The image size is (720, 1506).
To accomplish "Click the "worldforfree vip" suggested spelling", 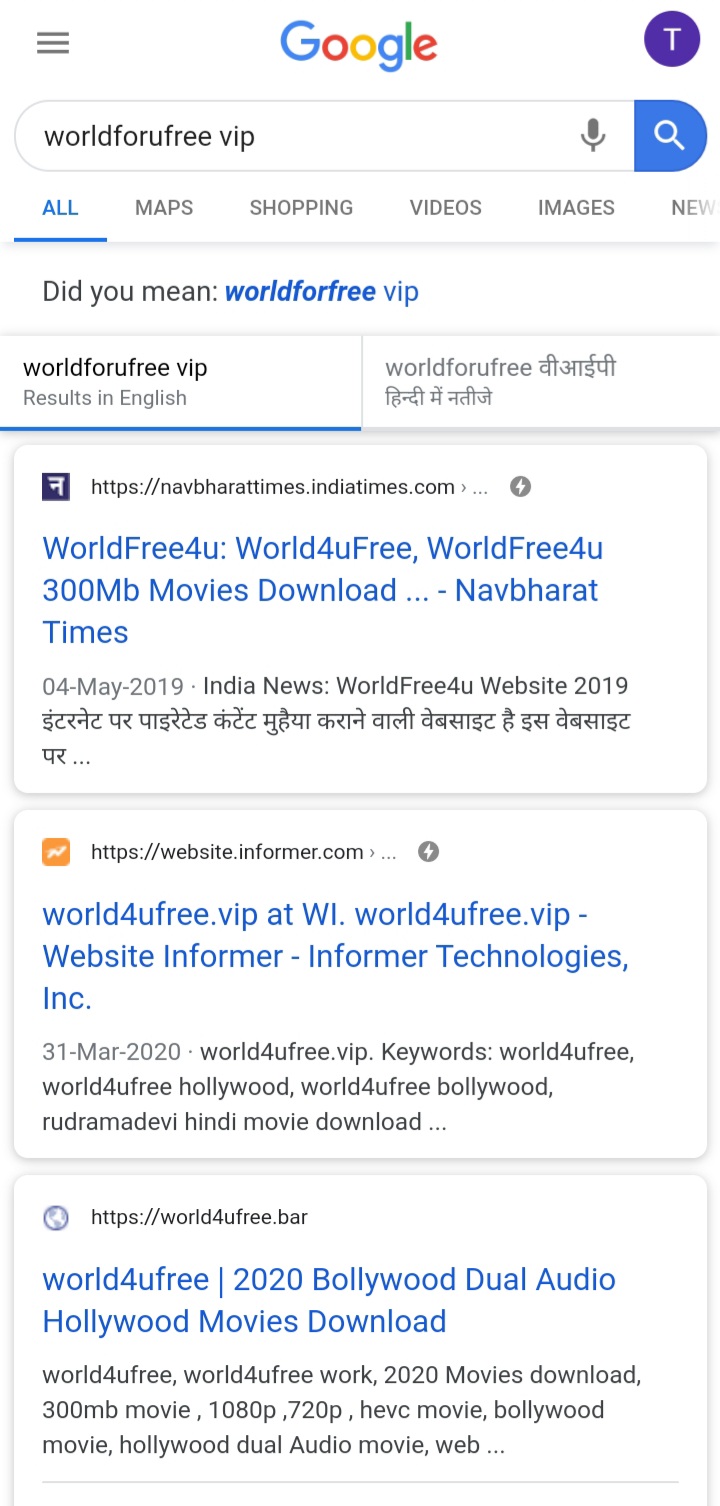I will [x=321, y=292].
